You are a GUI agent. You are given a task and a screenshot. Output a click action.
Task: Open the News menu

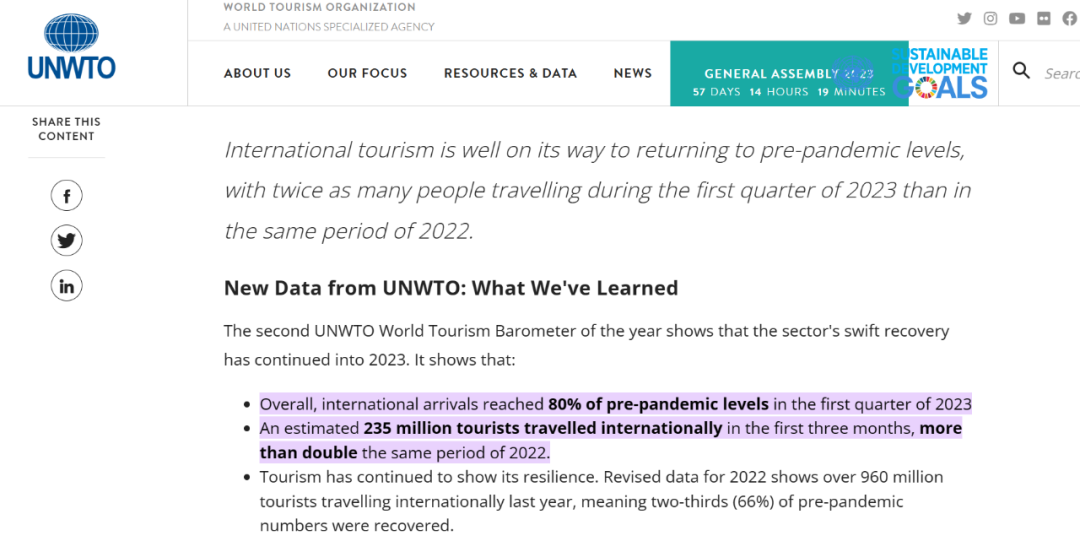click(632, 73)
